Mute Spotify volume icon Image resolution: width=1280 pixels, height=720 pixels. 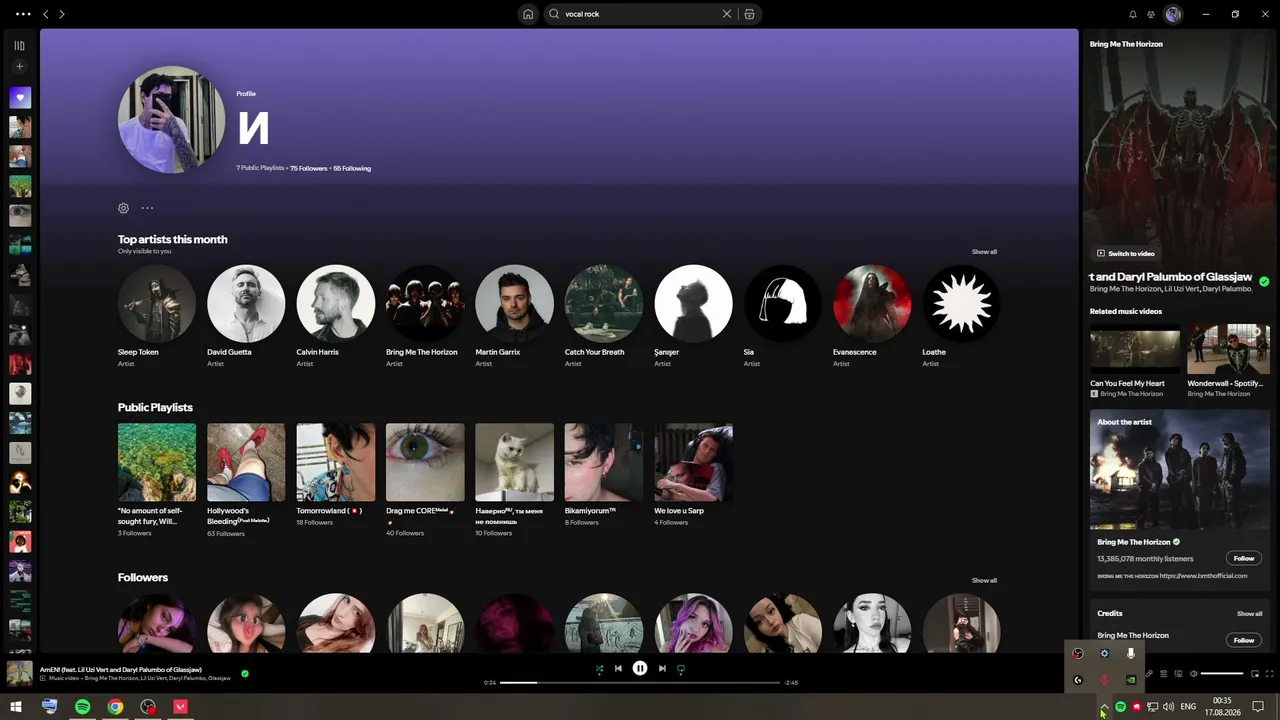[x=1193, y=674]
